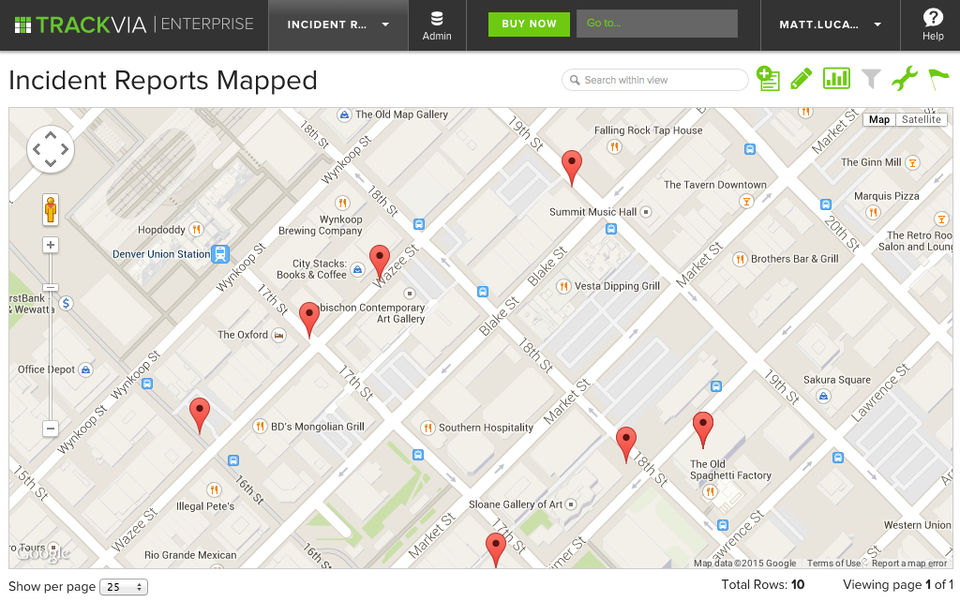Click the BD's Mongolian Grill icon
The image size is (960, 604).
[260, 426]
